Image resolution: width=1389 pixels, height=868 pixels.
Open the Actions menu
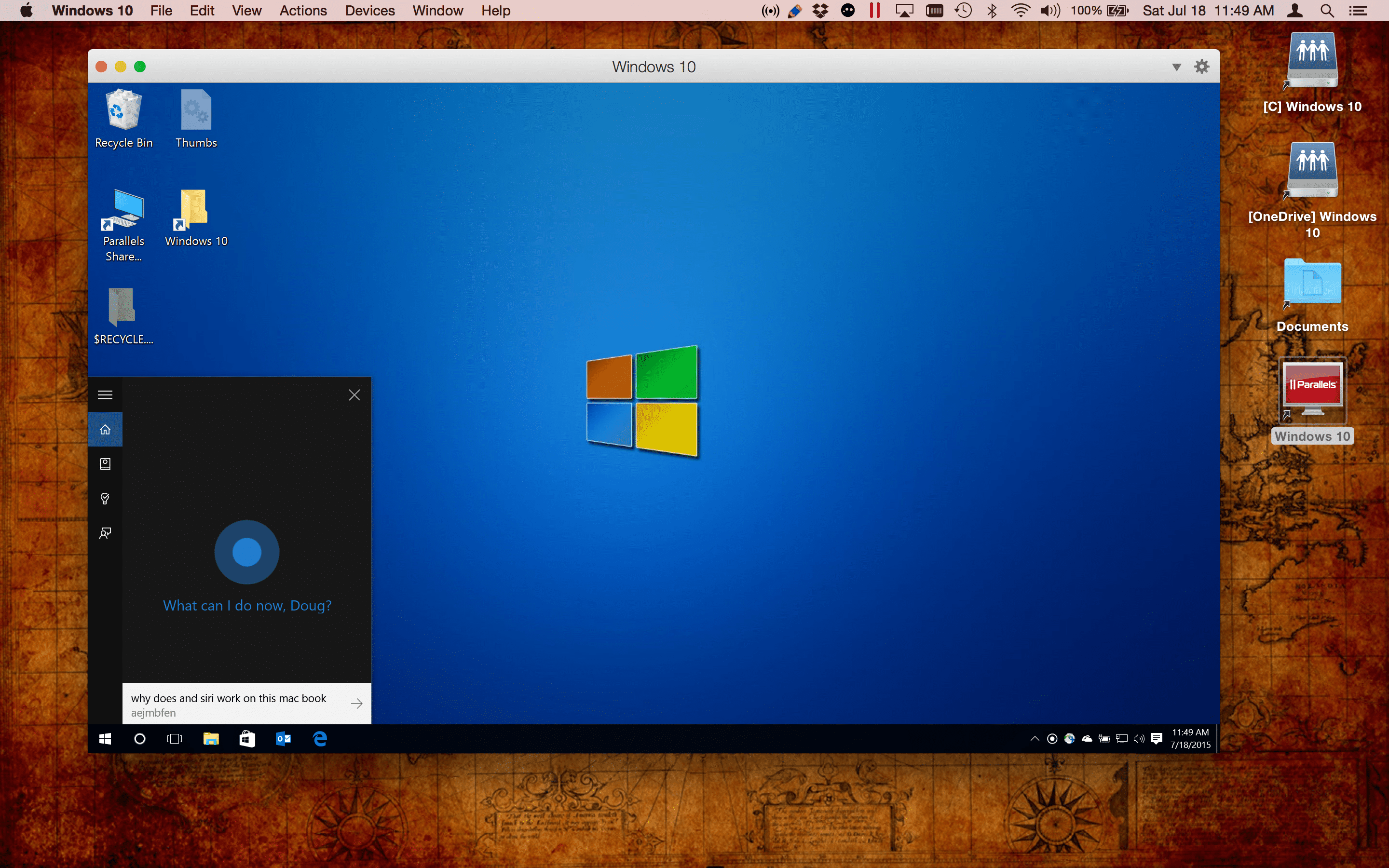coord(303,10)
